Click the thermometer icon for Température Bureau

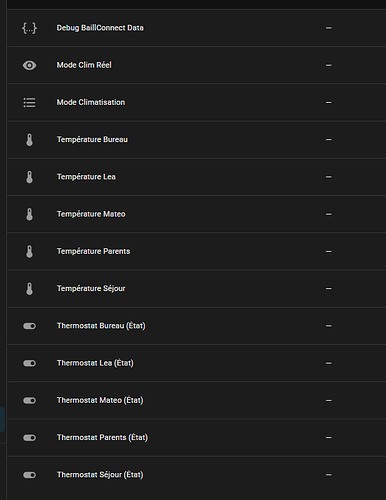tap(30, 140)
